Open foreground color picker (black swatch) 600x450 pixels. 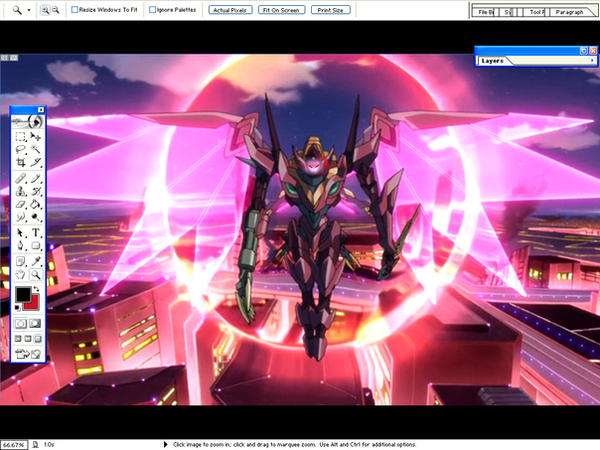[23, 294]
